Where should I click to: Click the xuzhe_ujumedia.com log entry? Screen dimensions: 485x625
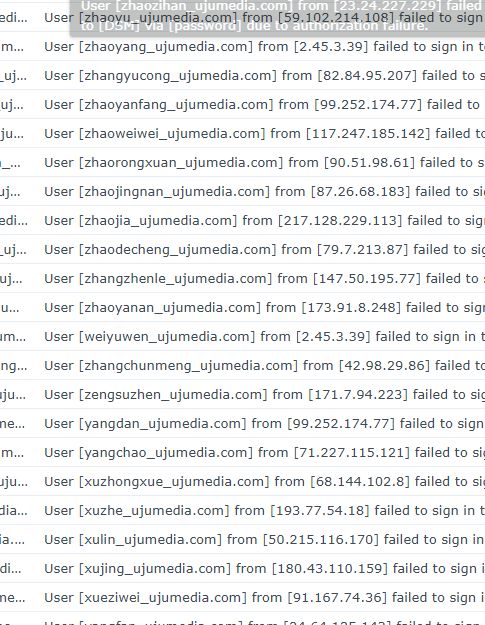[x=242, y=511]
